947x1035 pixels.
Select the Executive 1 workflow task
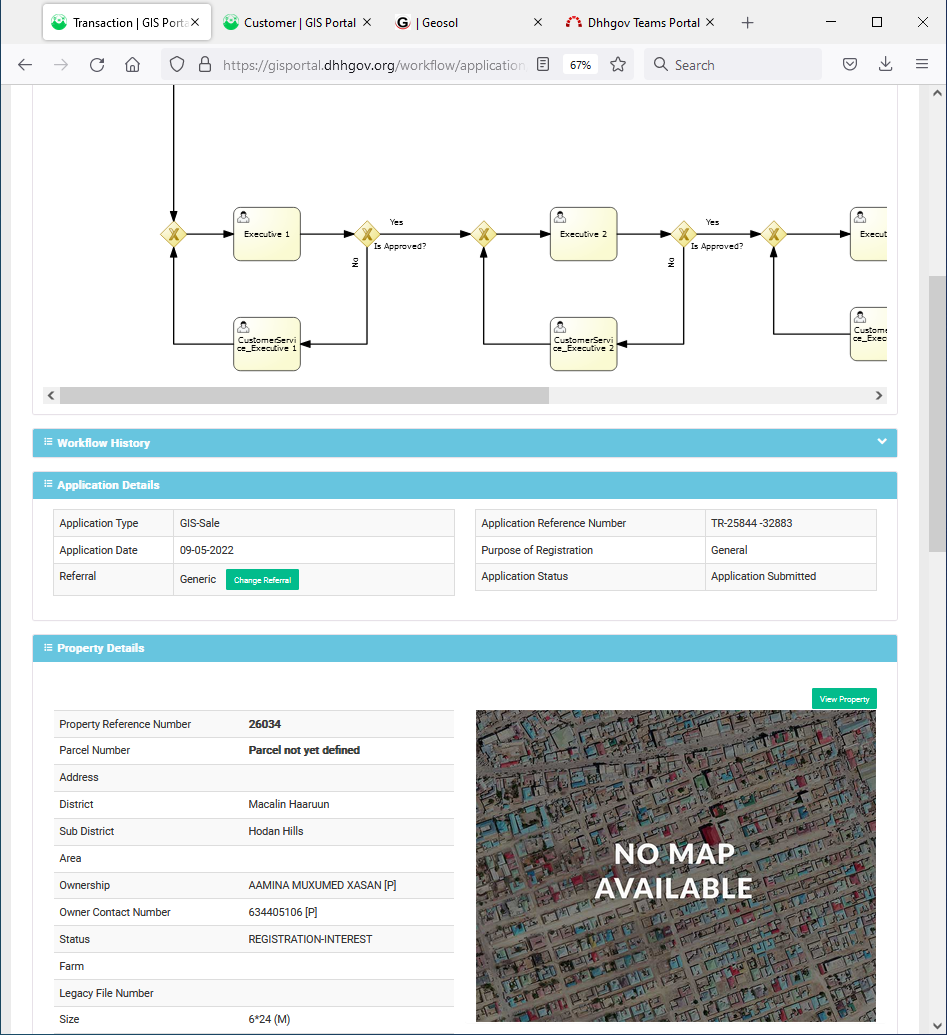coord(267,234)
